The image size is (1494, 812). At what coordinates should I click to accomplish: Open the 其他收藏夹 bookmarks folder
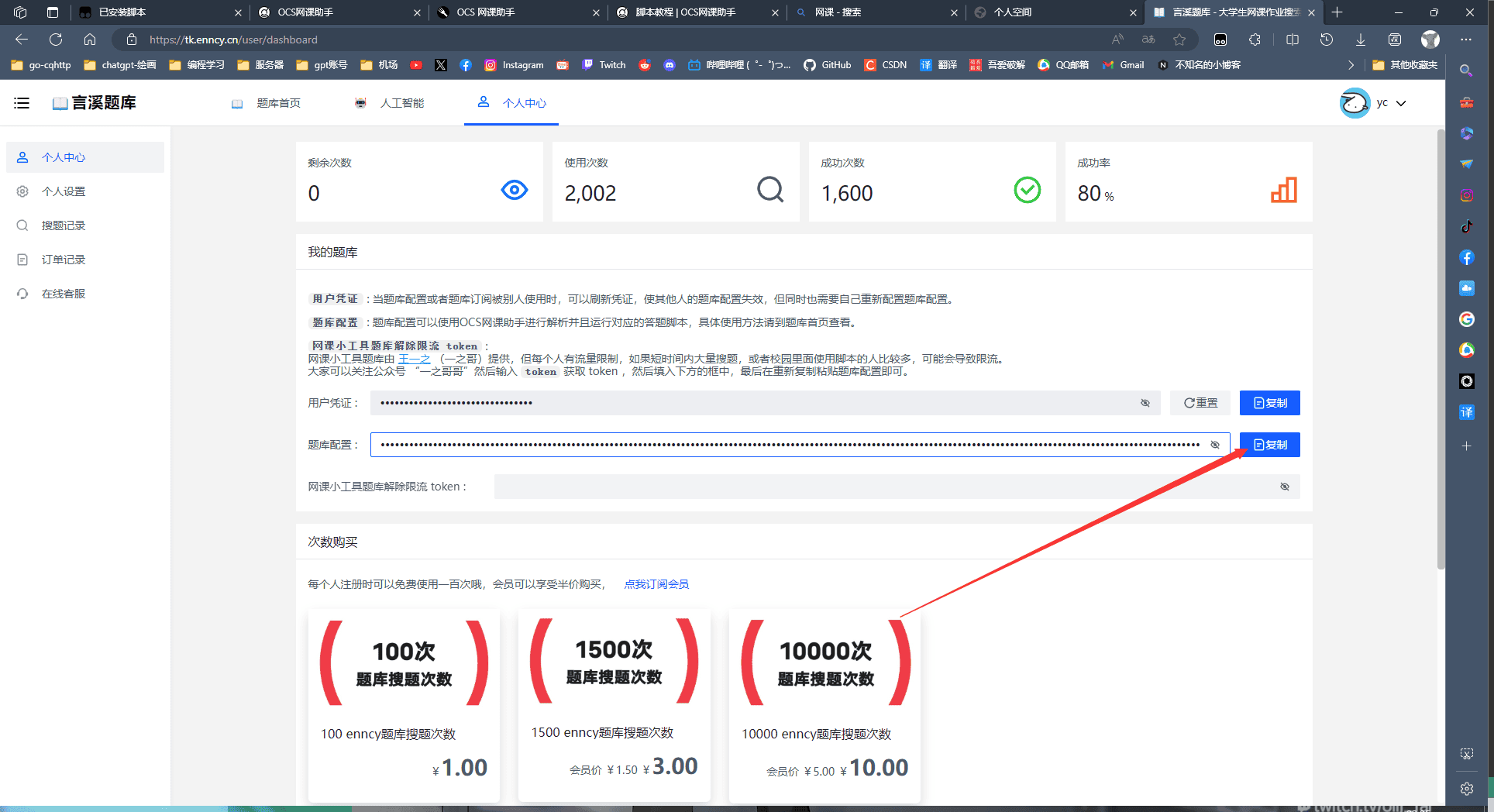click(1405, 65)
